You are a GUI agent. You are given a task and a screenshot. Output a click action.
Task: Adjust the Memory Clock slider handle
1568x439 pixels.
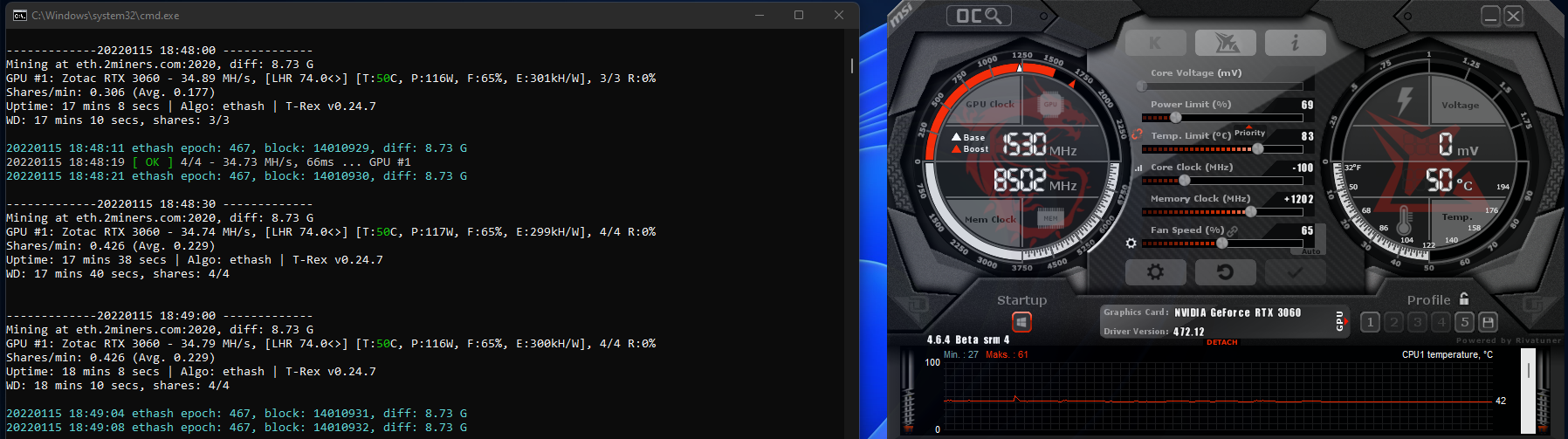click(1251, 211)
